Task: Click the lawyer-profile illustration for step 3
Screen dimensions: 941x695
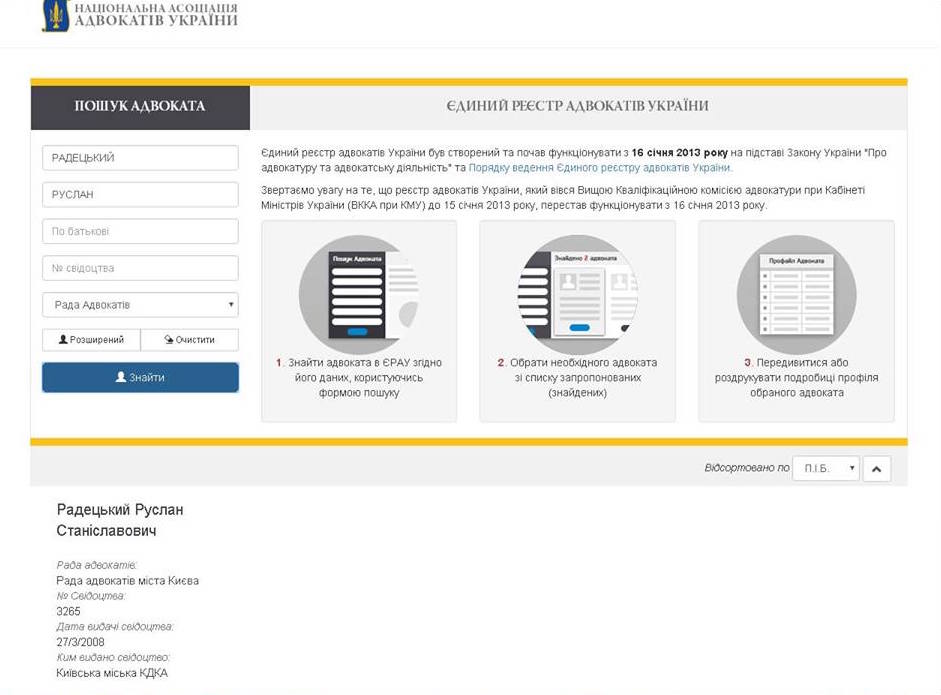Action: click(796, 293)
